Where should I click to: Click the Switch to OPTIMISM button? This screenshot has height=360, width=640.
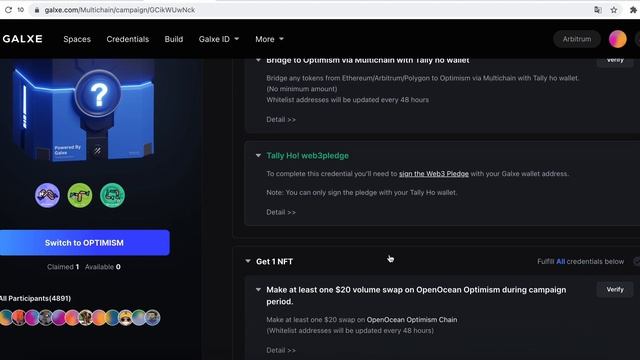click(x=84, y=243)
